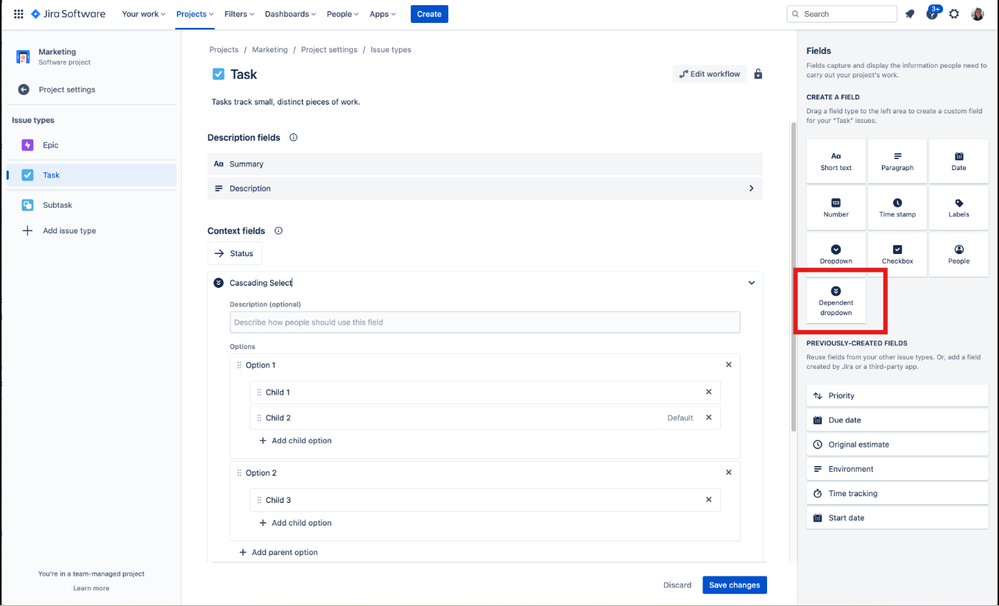Click the lock icon next to Edit workflow
This screenshot has height=606, width=999.
click(x=758, y=74)
